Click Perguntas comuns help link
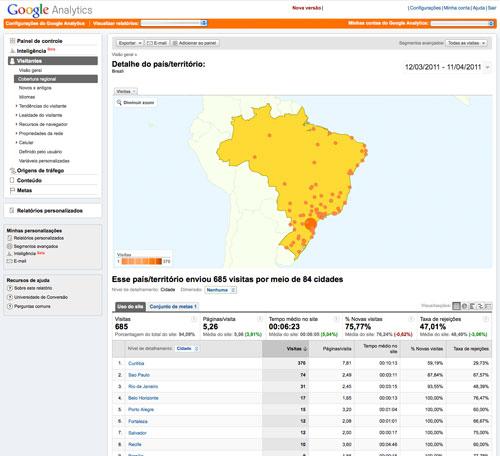 [x=32, y=306]
